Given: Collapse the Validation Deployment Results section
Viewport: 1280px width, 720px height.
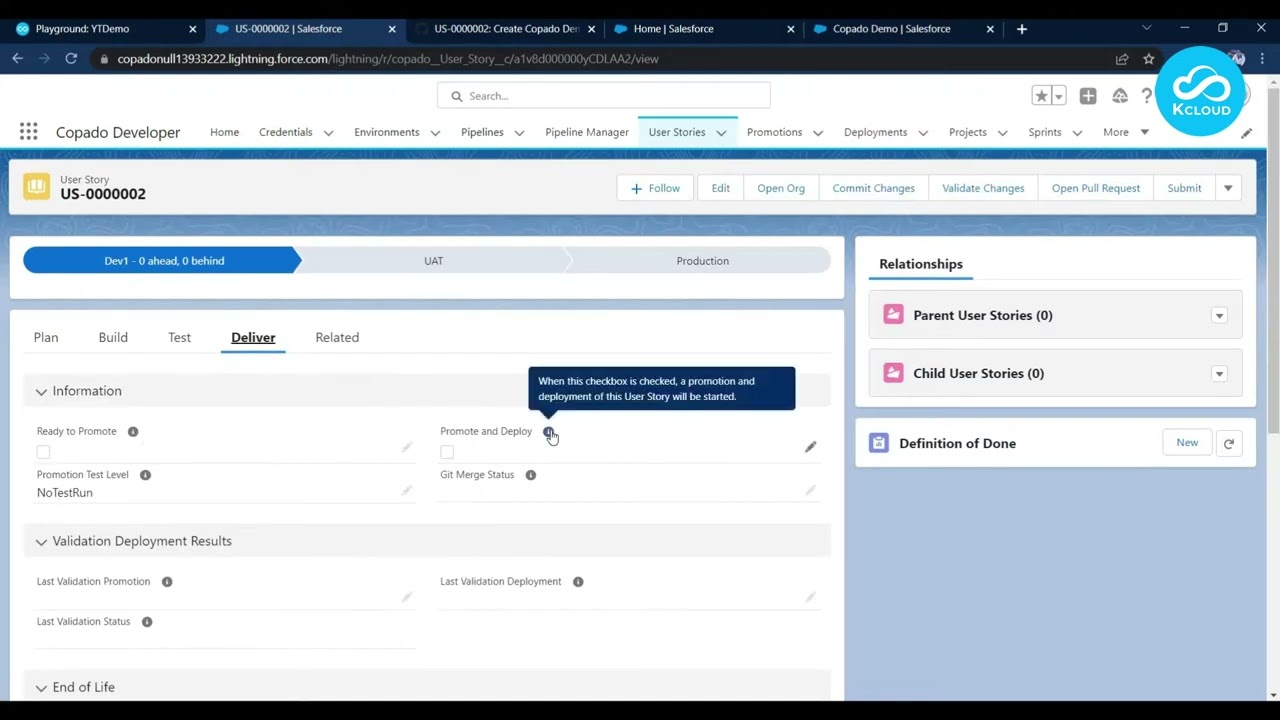Looking at the screenshot, I should coord(134,541).
